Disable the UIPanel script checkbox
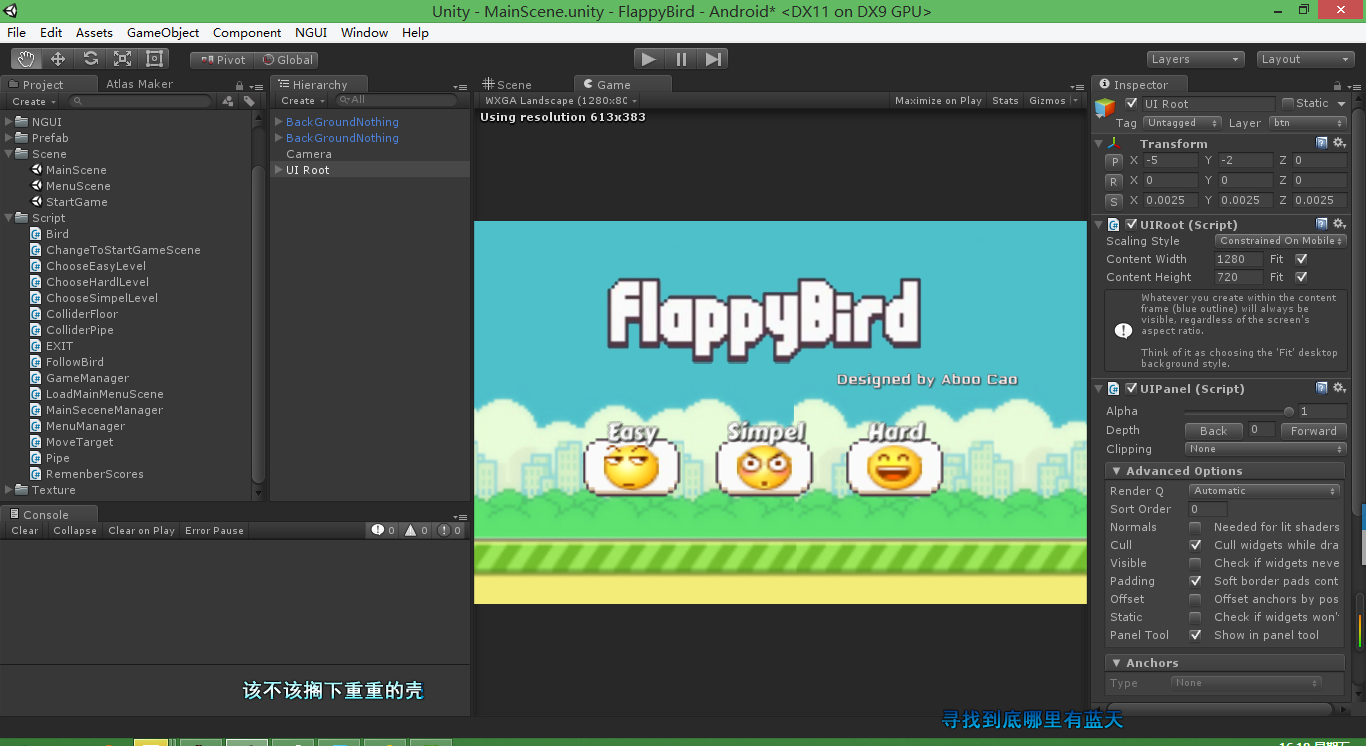 [1131, 388]
